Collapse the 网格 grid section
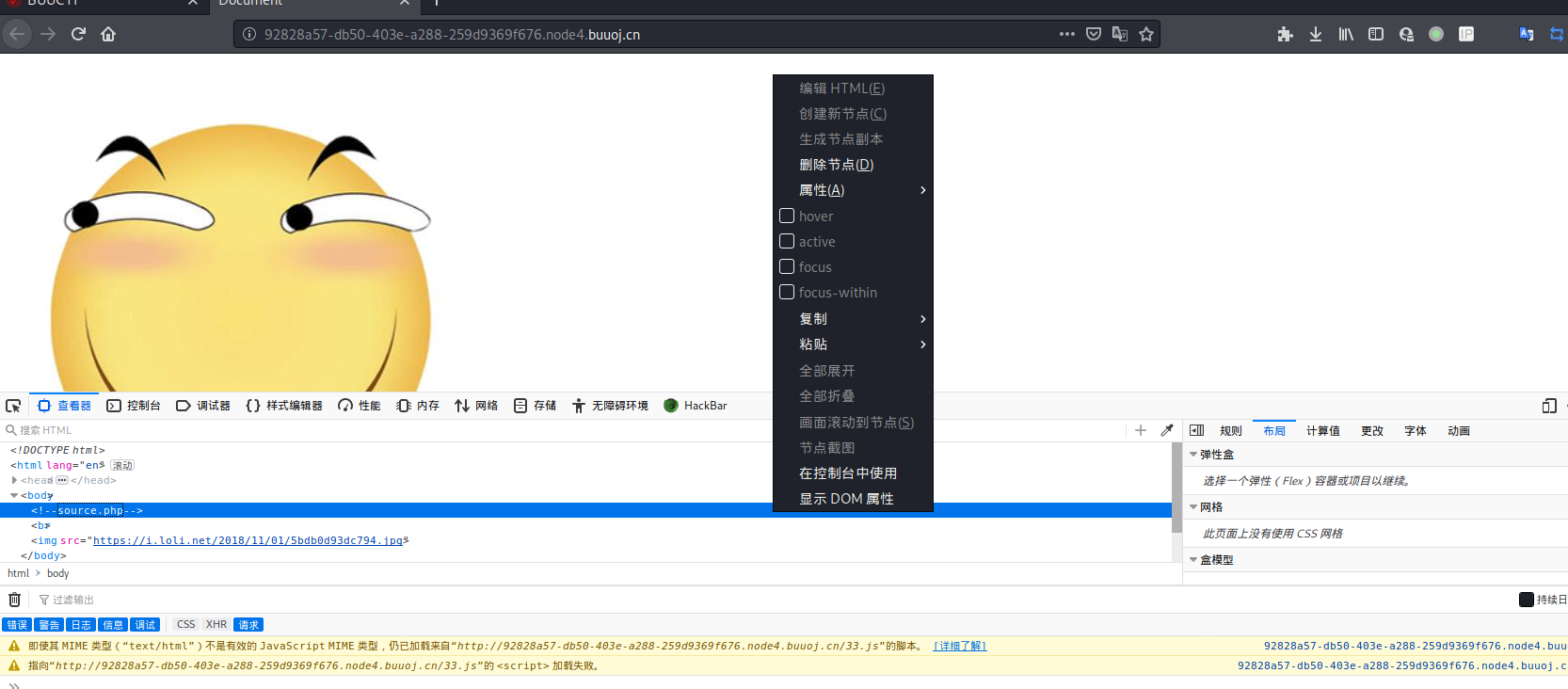The height and width of the screenshot is (689, 1568). click(x=1193, y=507)
